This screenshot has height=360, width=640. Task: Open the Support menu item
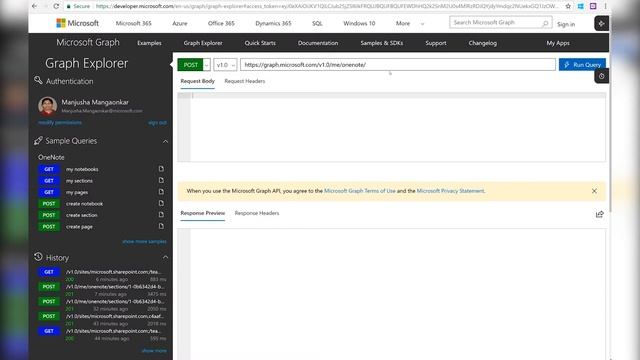[436, 43]
